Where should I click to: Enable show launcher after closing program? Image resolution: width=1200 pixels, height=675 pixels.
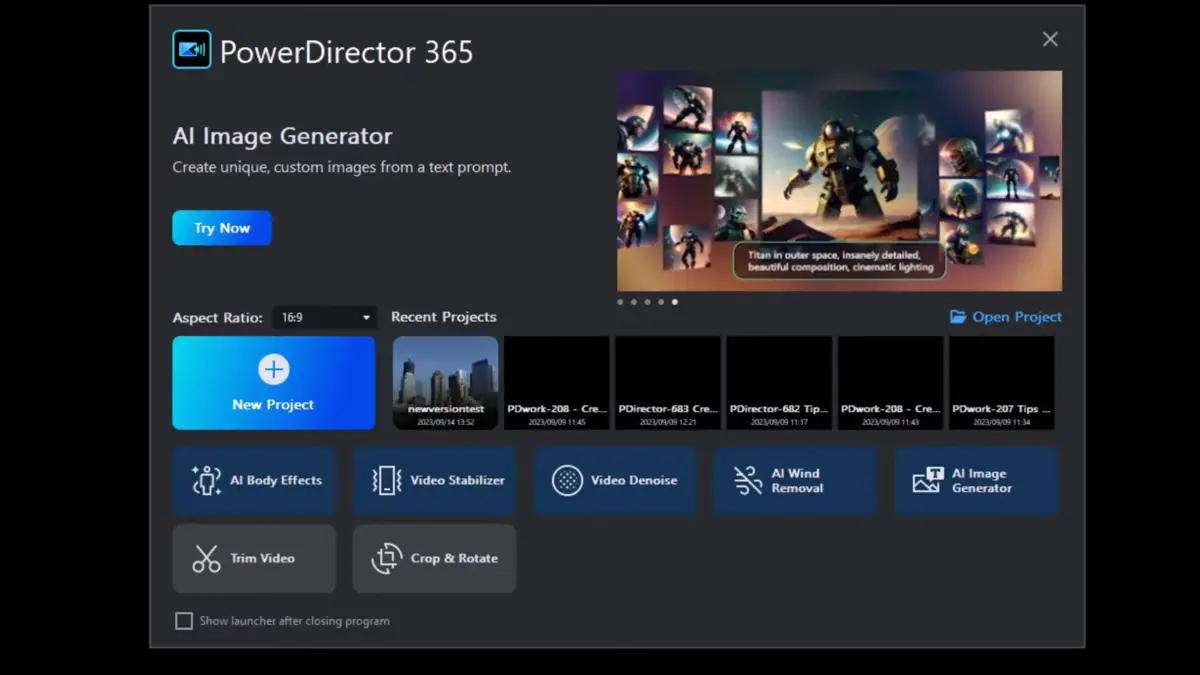[x=184, y=621]
